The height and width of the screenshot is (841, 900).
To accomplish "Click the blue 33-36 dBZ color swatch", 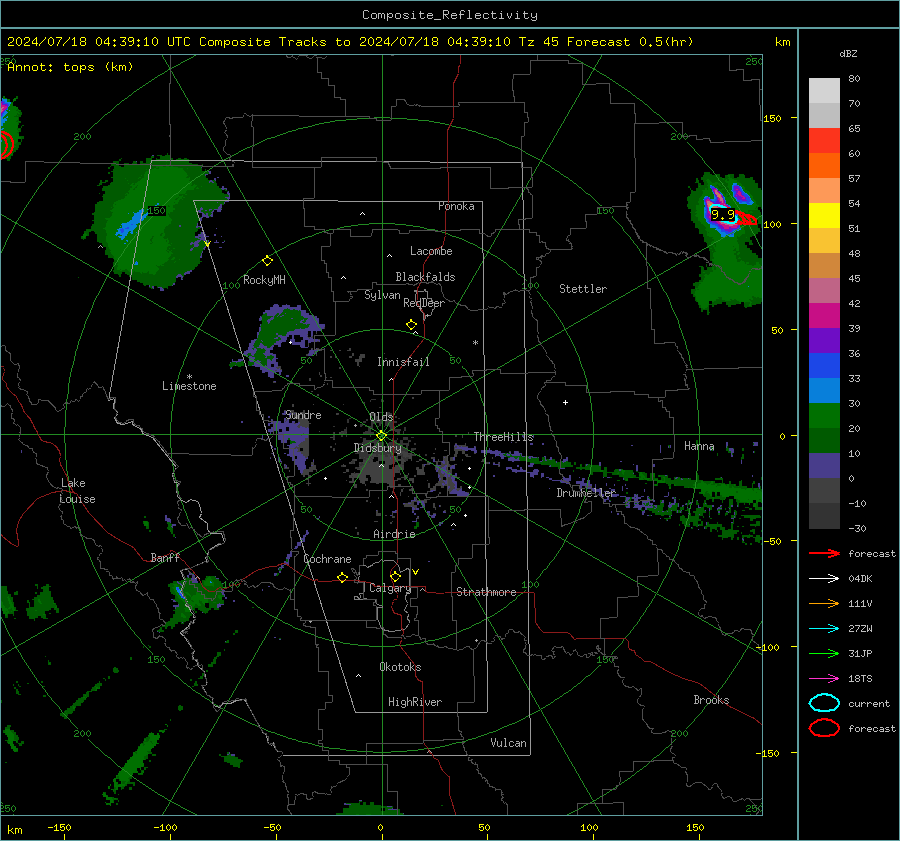I will click(824, 366).
